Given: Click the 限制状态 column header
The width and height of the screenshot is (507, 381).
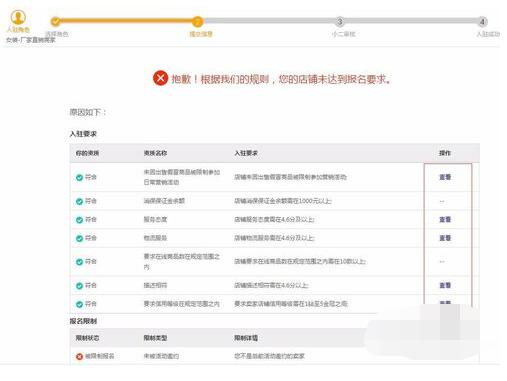Looking at the screenshot, I should pyautogui.click(x=87, y=338).
